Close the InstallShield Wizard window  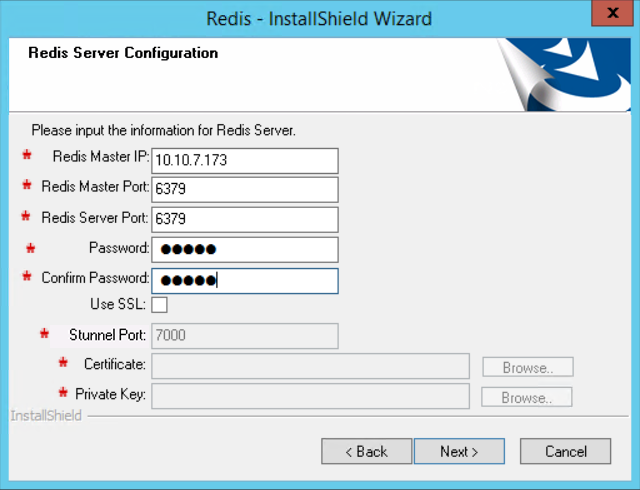click(x=612, y=13)
